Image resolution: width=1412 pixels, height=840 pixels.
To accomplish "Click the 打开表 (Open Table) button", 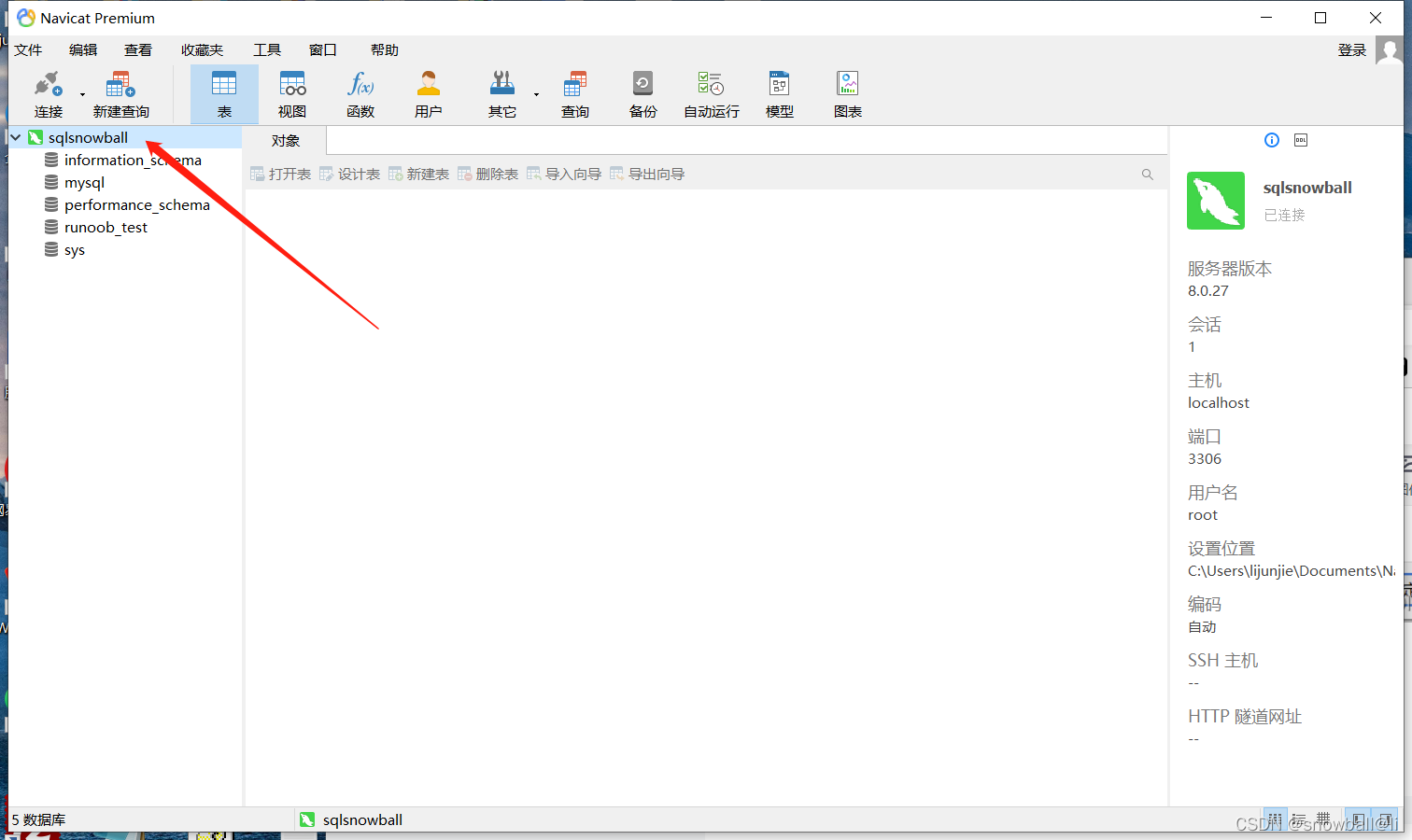I will 281,175.
